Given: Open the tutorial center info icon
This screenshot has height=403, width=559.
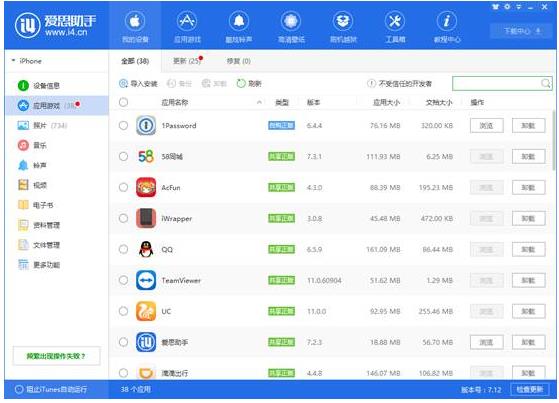Looking at the screenshot, I should 447,21.
